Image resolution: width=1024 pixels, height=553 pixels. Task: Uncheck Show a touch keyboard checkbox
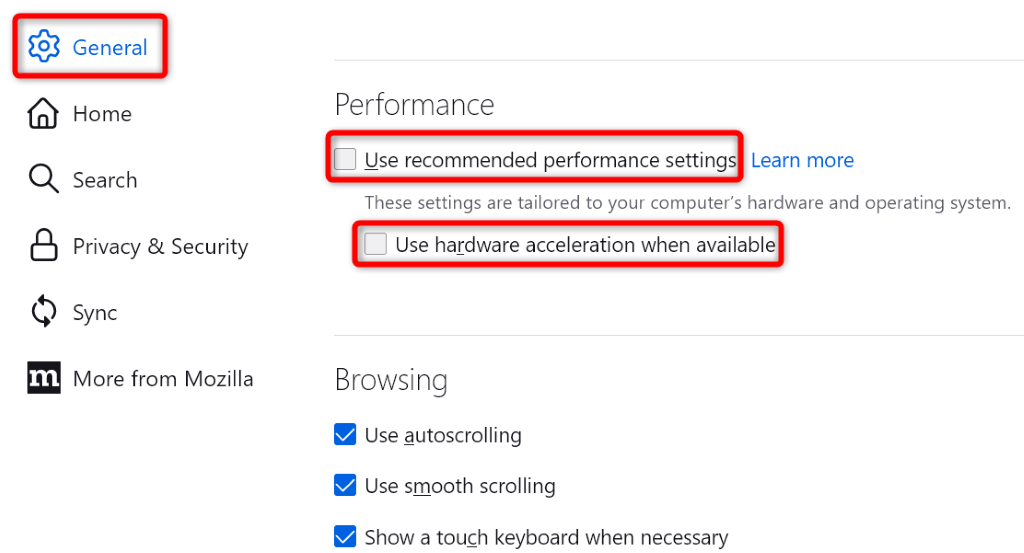(345, 537)
